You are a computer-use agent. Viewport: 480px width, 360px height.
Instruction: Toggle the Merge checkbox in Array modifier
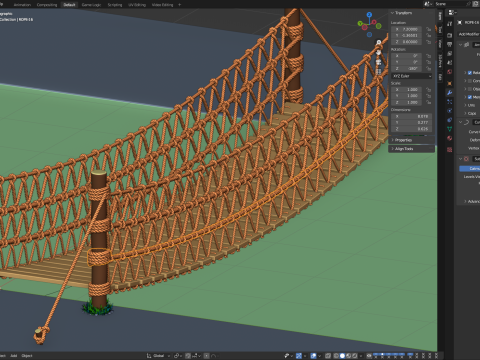(470, 97)
